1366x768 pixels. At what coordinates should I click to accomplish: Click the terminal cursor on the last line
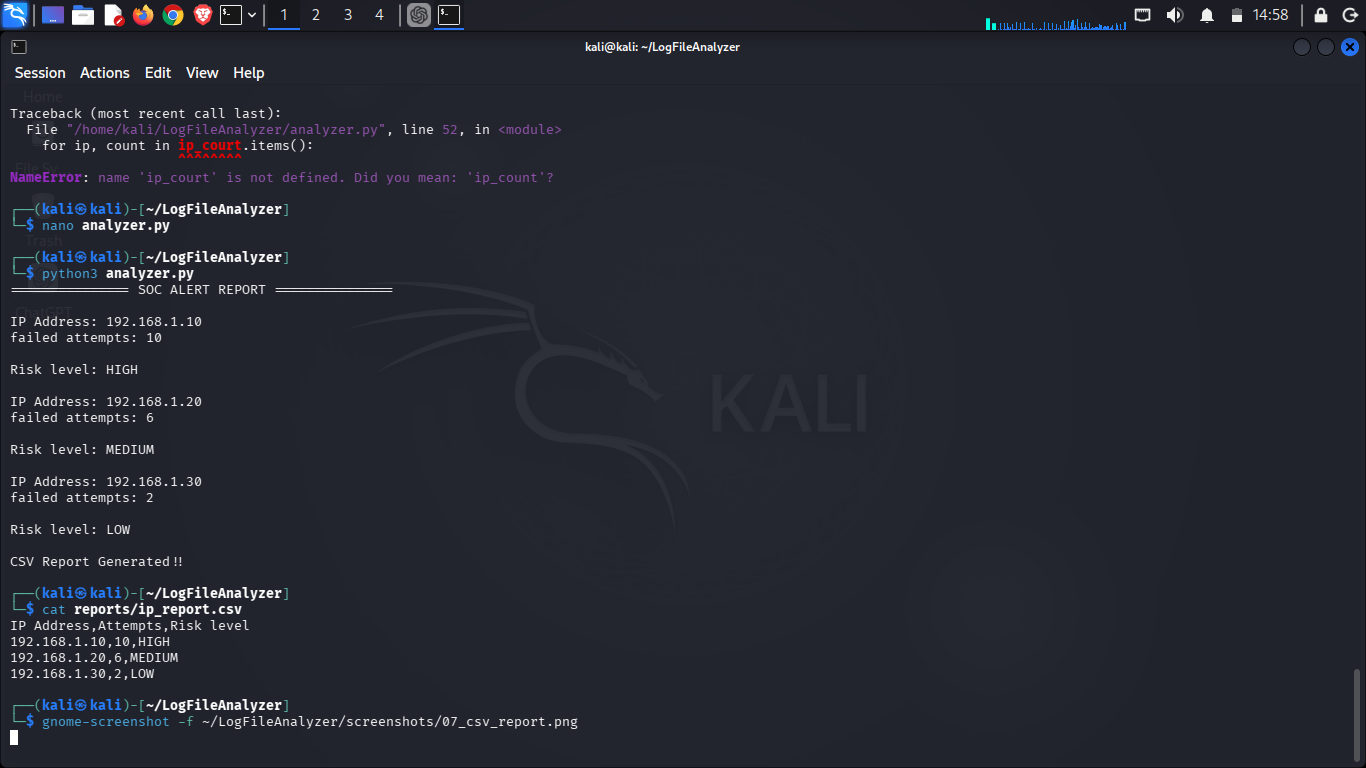click(x=14, y=738)
